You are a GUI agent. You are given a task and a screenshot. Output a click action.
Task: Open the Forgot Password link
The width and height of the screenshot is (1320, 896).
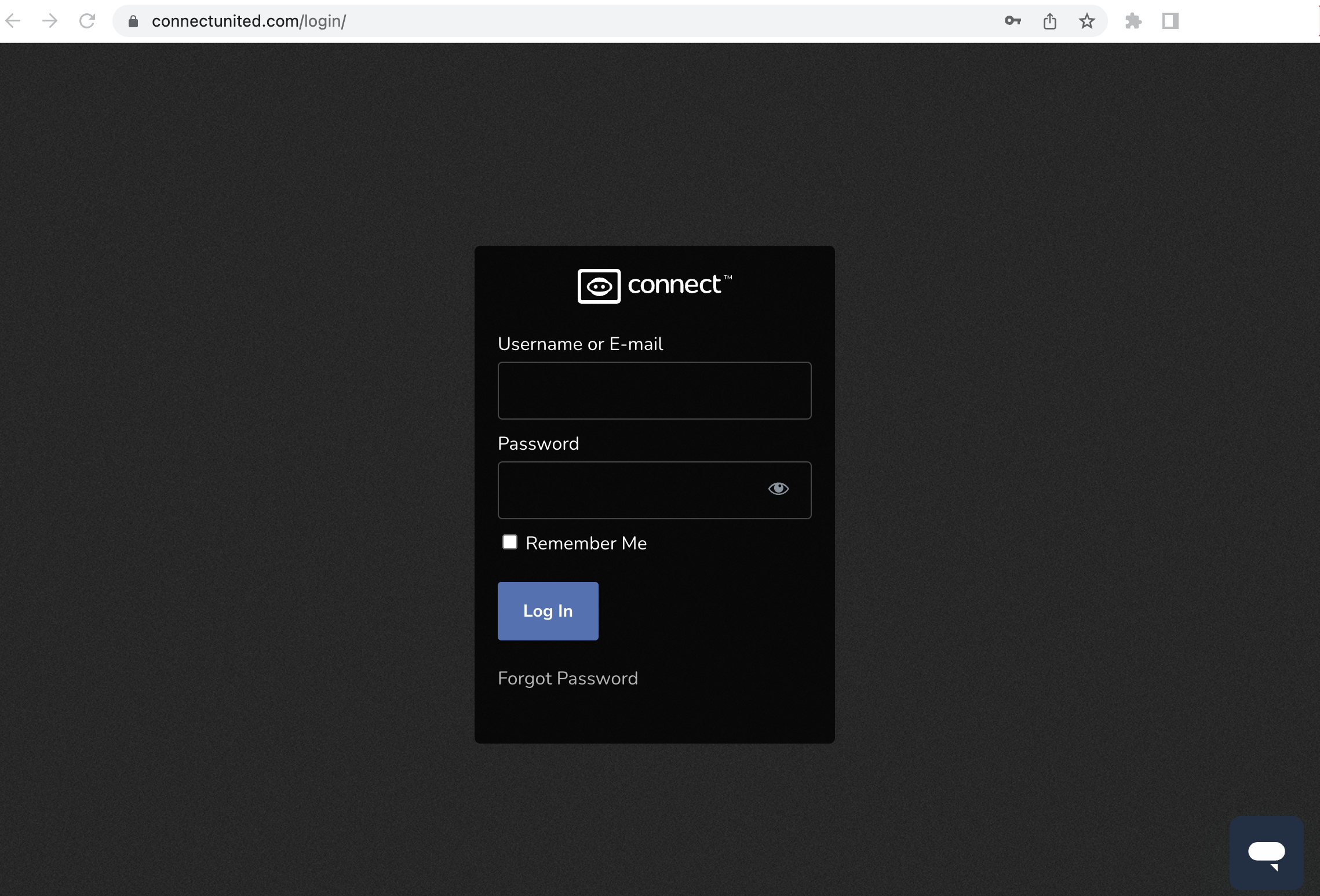[x=568, y=679]
